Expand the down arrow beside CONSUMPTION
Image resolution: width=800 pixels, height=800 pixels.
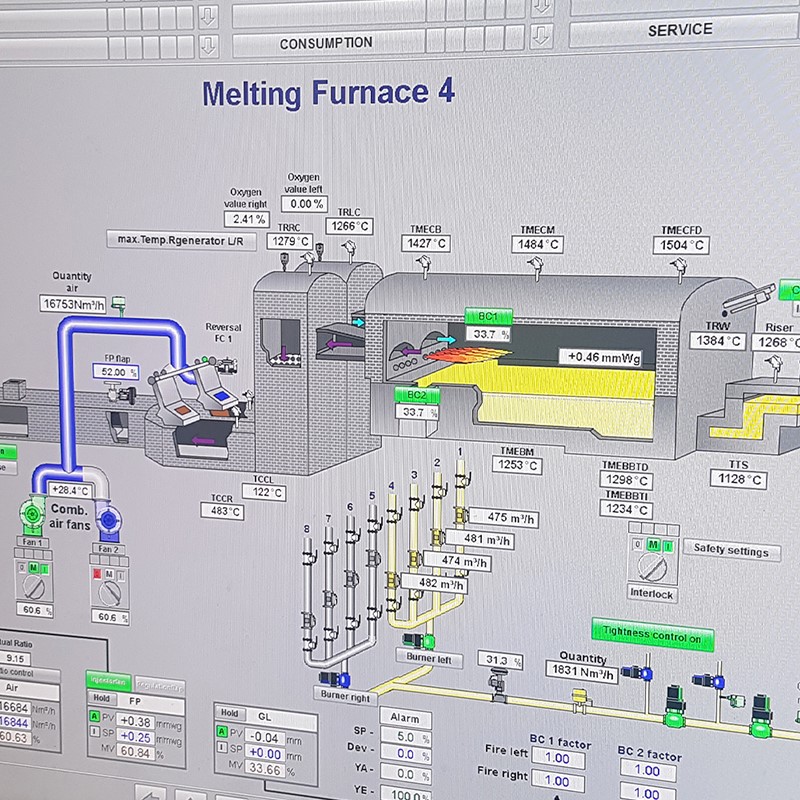[x=208, y=44]
